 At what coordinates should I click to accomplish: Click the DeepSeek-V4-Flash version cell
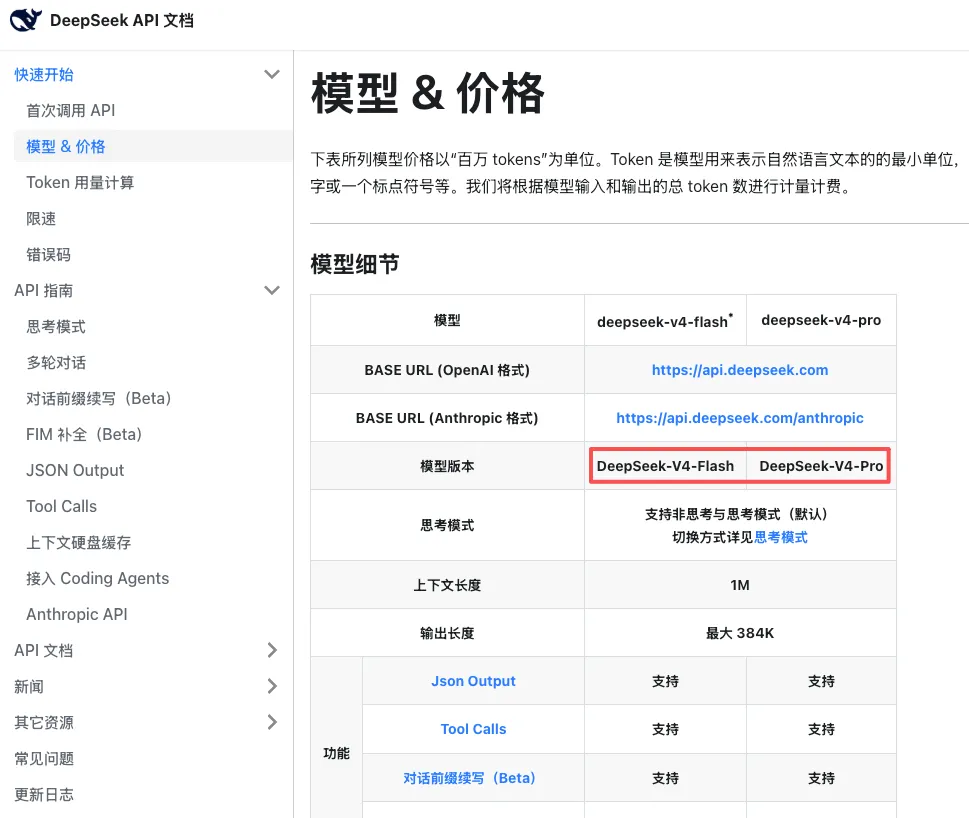pos(666,466)
